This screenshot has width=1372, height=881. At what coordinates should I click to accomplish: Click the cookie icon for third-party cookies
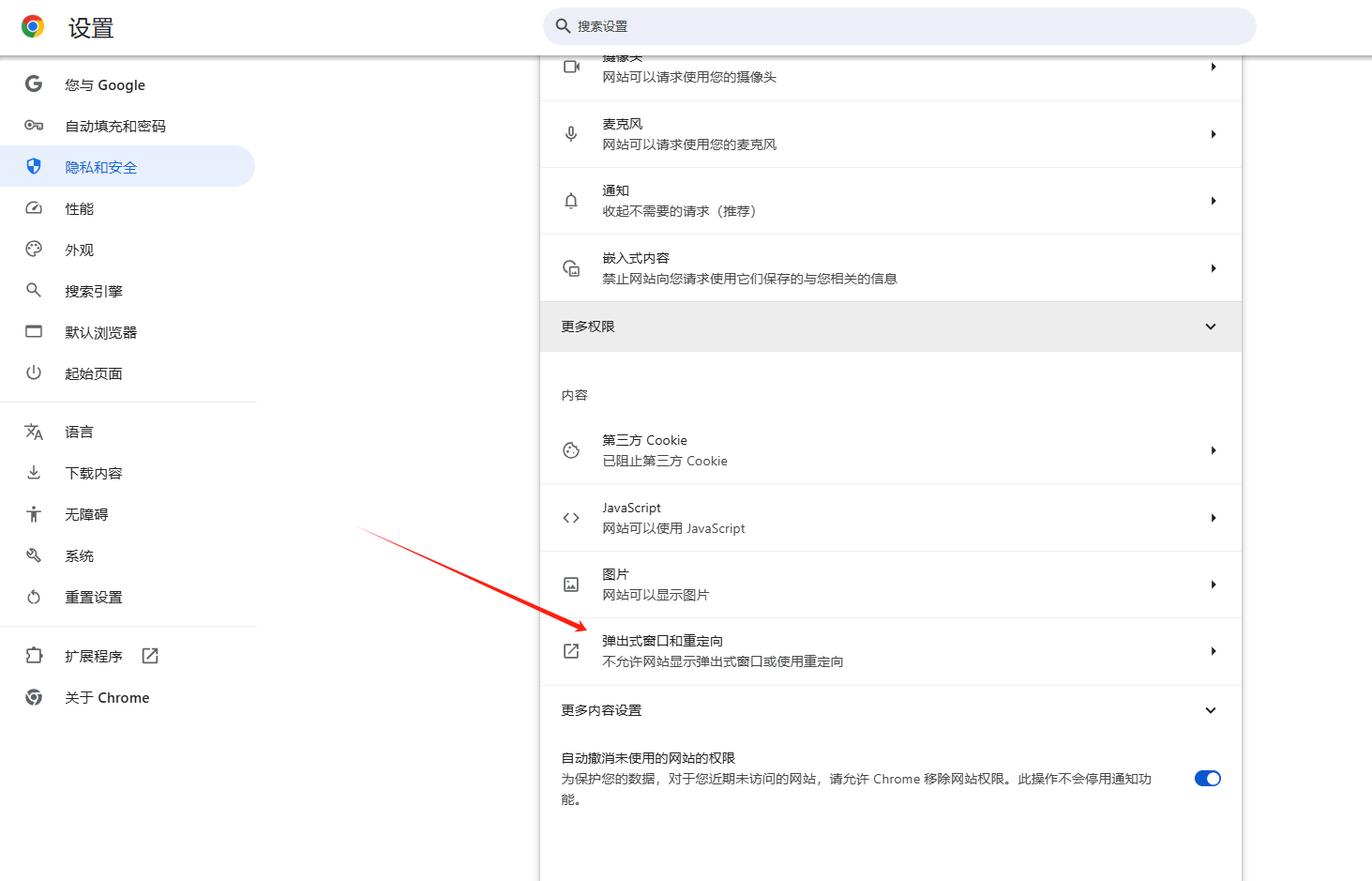click(571, 450)
